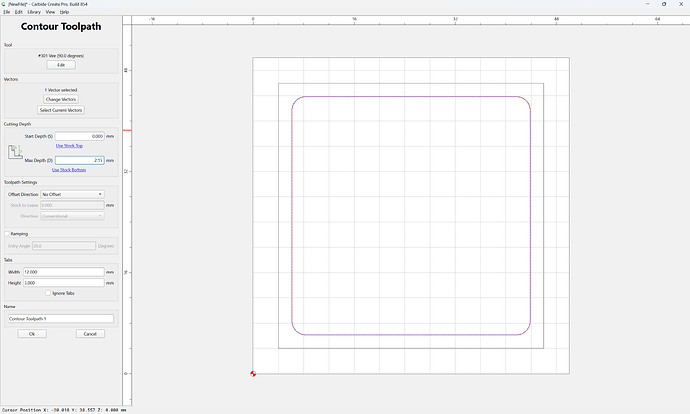Enable the Ramping checkbox
This screenshot has height=414, width=690.
[7, 234]
